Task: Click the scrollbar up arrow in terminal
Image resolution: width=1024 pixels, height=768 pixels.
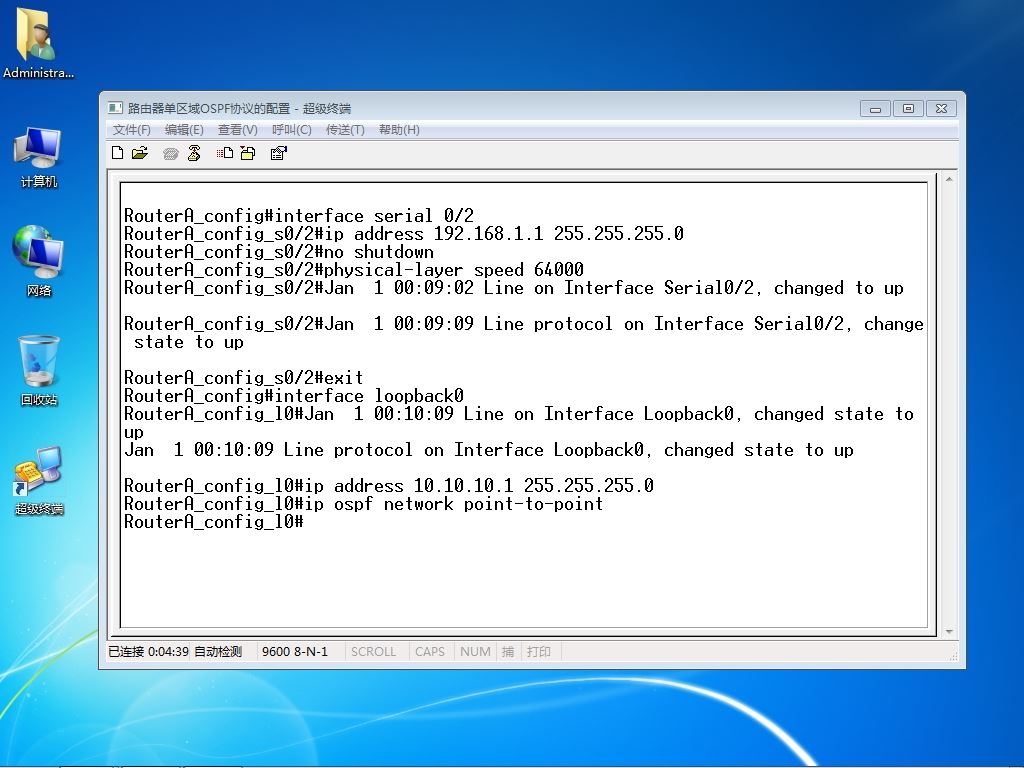Action: tap(949, 179)
